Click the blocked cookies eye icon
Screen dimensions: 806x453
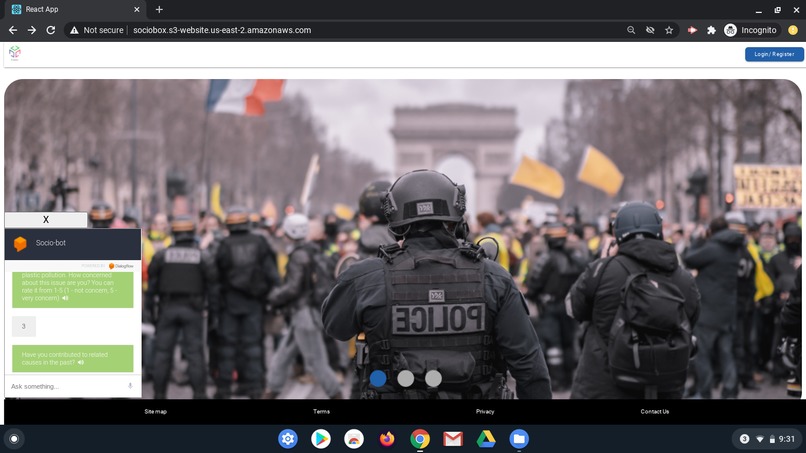(650, 30)
